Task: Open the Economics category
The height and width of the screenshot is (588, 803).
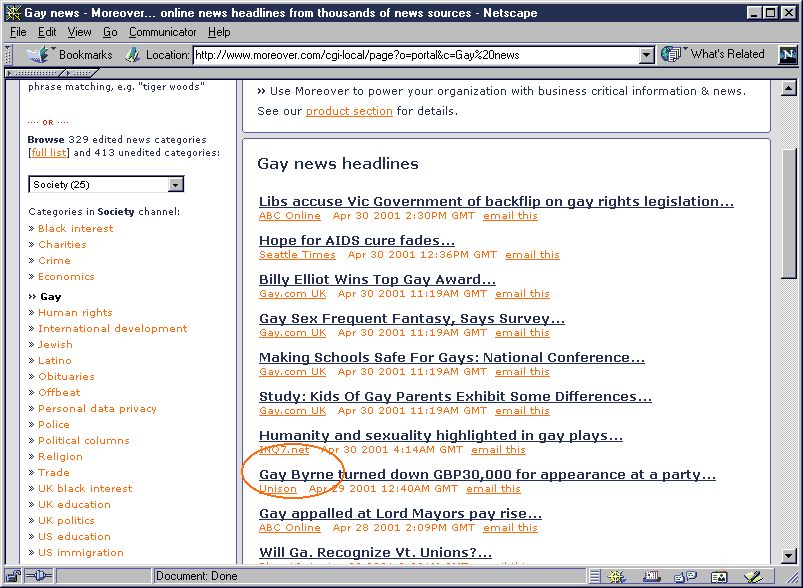Action: click(66, 277)
